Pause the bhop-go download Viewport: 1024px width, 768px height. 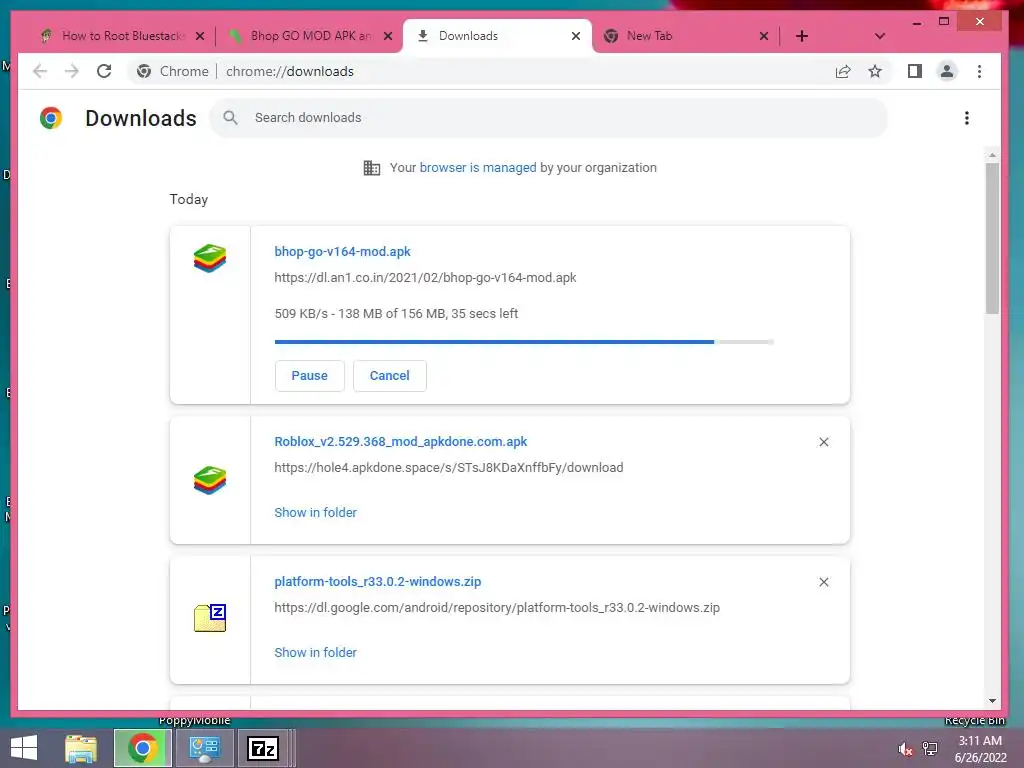pyautogui.click(x=310, y=376)
